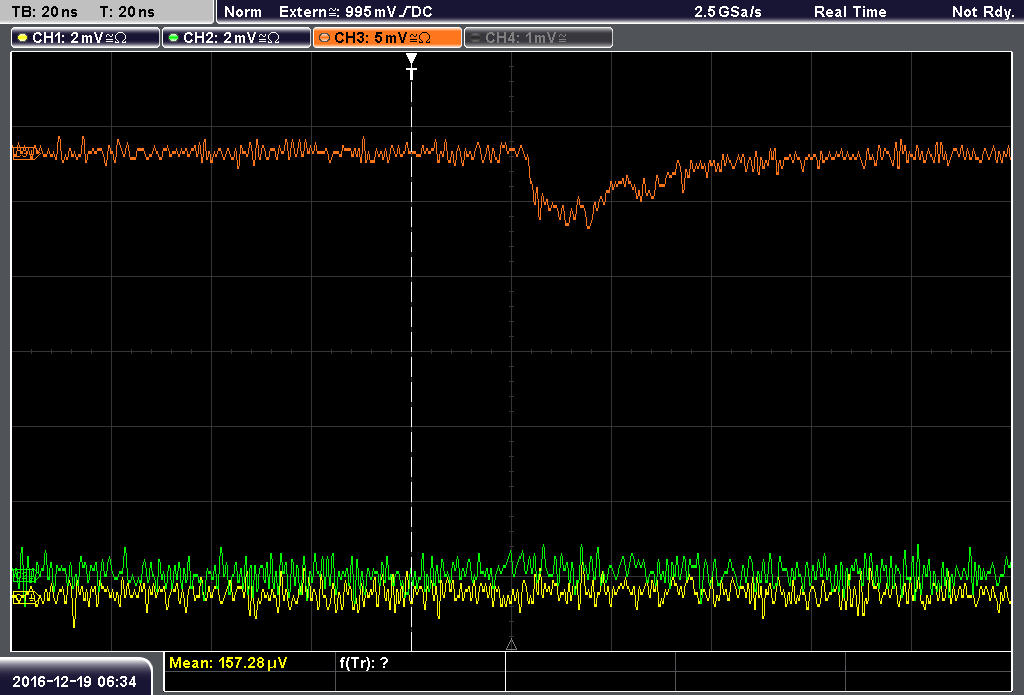This screenshot has width=1024, height=695.
Task: Click the Norm trigger mode label
Action: point(242,12)
